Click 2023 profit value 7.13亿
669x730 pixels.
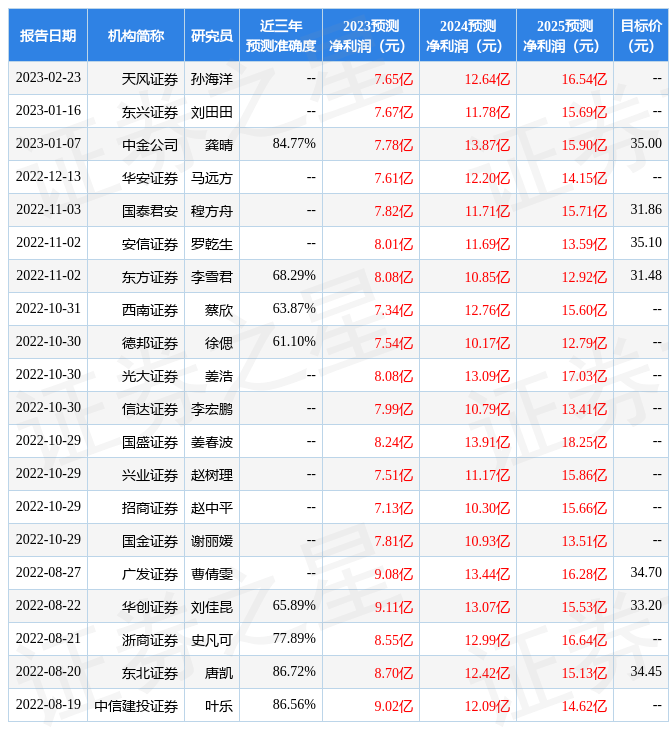394,508
